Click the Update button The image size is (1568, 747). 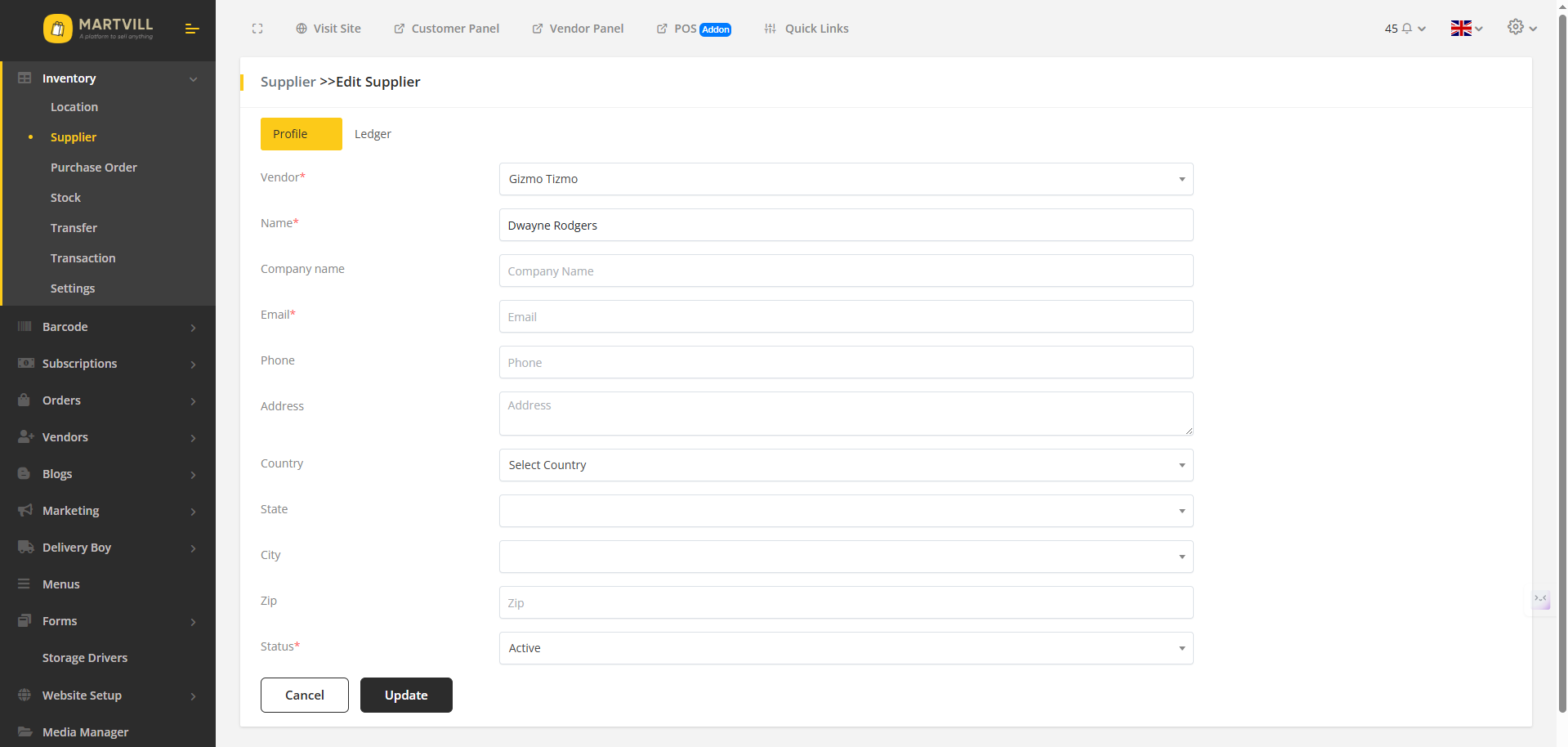(406, 695)
